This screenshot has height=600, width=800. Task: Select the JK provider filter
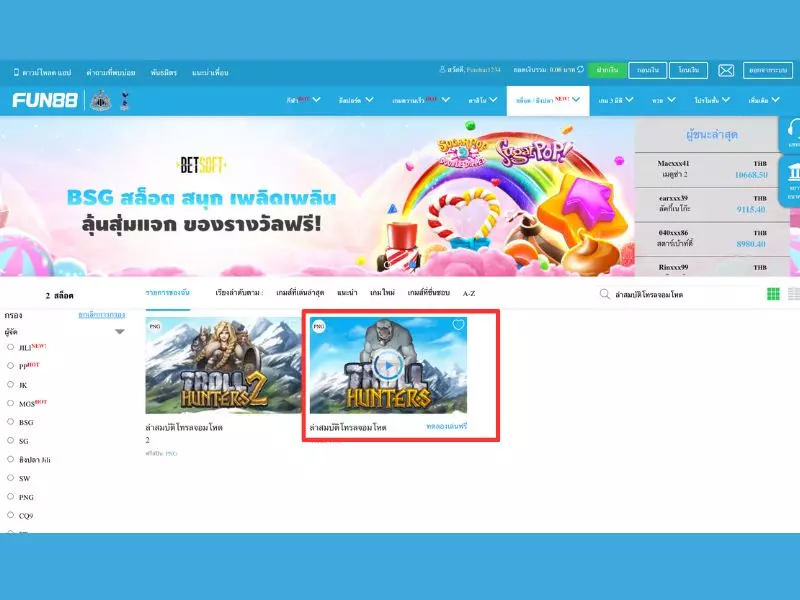[x=10, y=385]
